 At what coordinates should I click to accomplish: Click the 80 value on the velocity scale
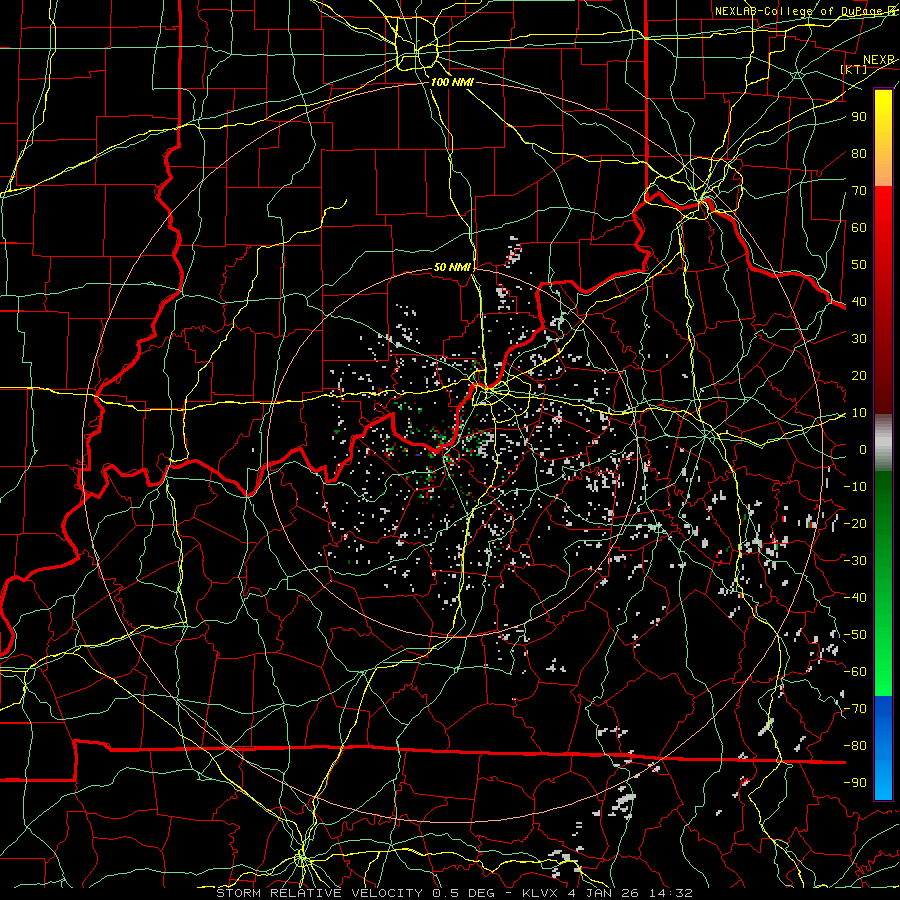click(x=859, y=154)
